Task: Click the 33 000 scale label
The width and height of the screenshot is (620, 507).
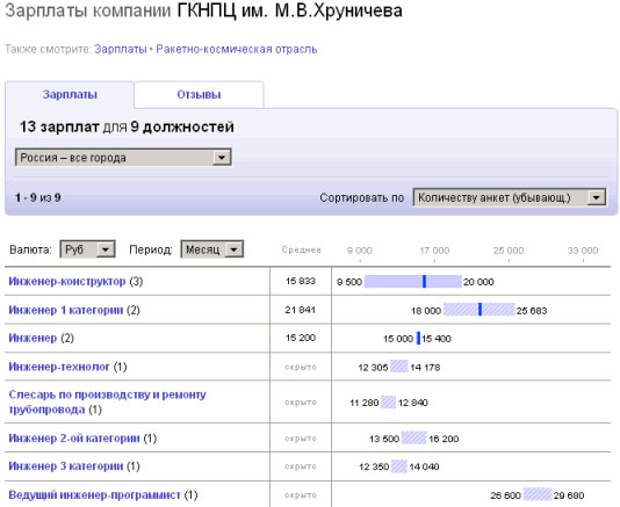Action: click(x=583, y=250)
